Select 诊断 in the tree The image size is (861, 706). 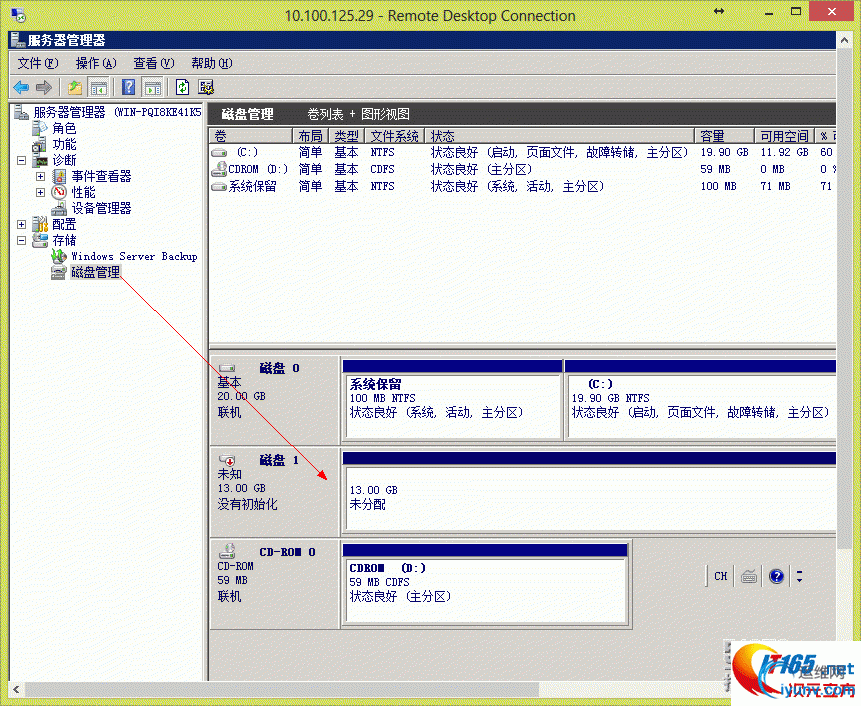(64, 161)
